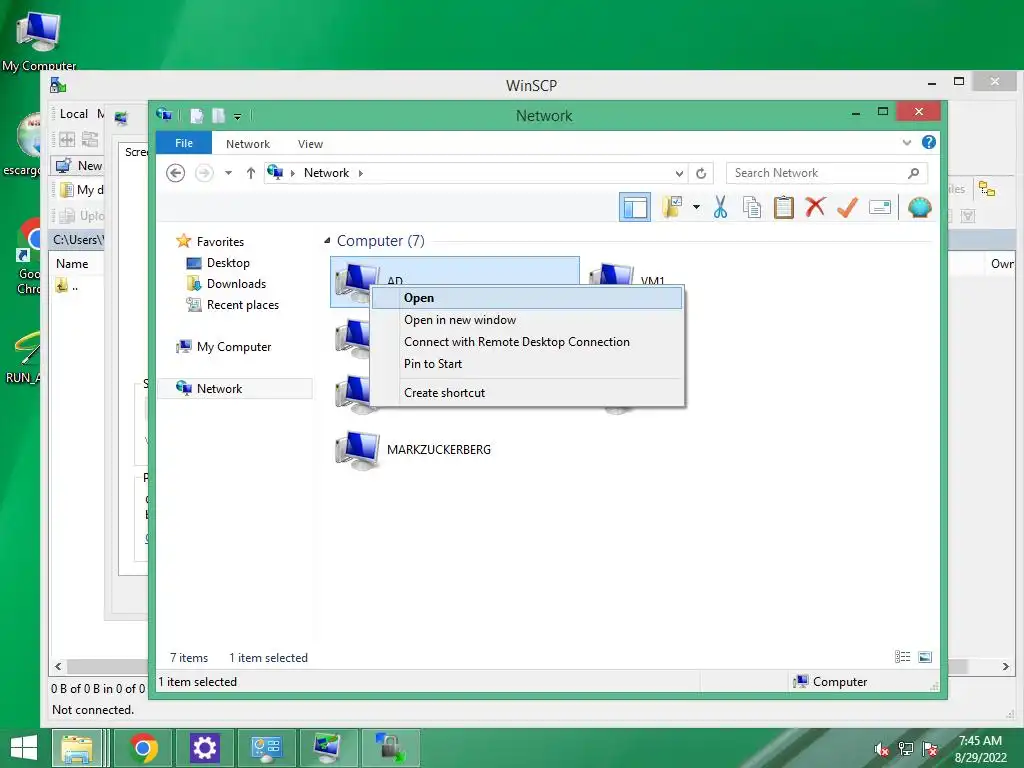Screen dimensions: 1024x768
Task: Click the Name column header in WinSCP
Action: [72, 264]
